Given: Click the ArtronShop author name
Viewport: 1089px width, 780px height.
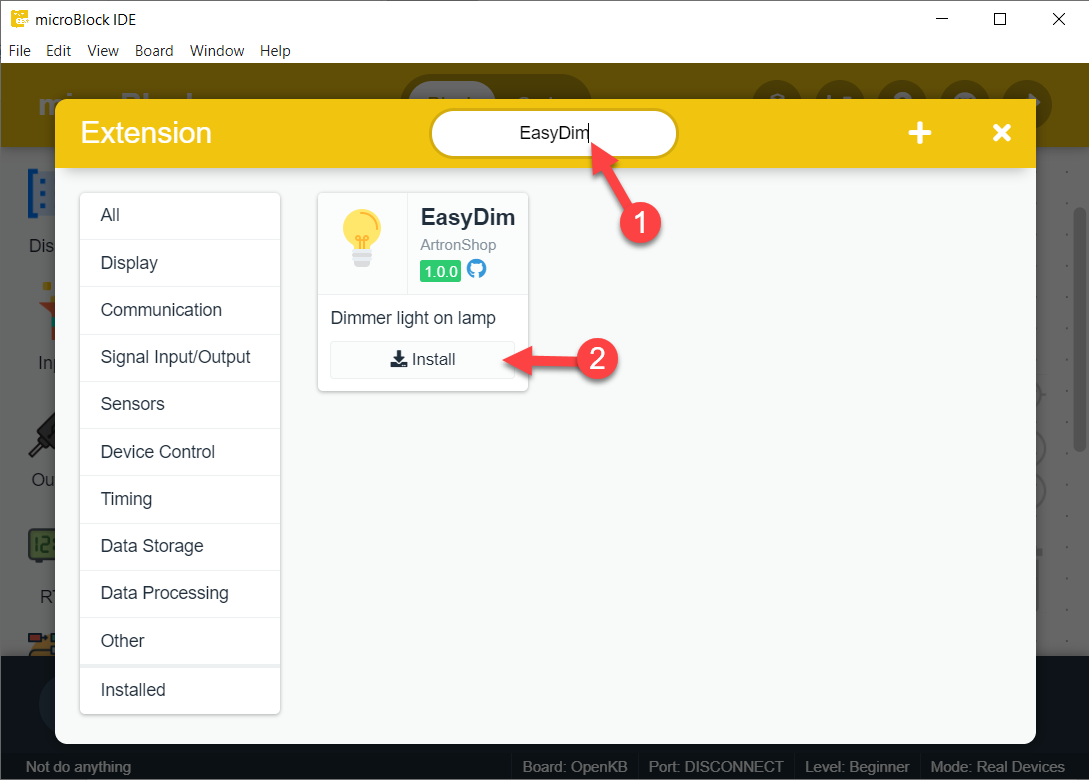Looking at the screenshot, I should pos(458,245).
